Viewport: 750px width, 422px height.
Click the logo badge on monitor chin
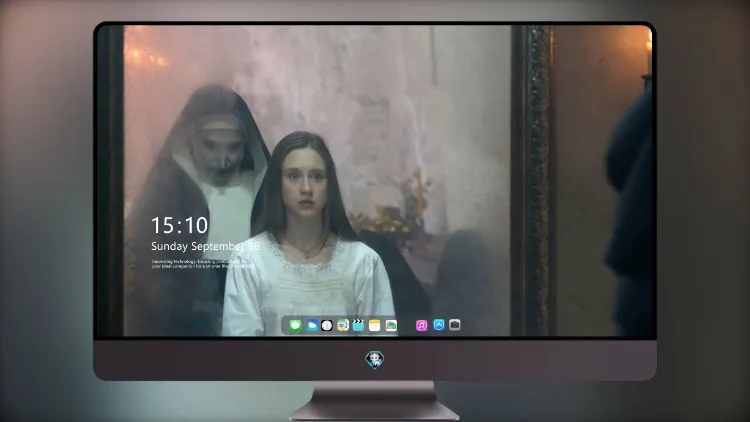tap(375, 359)
